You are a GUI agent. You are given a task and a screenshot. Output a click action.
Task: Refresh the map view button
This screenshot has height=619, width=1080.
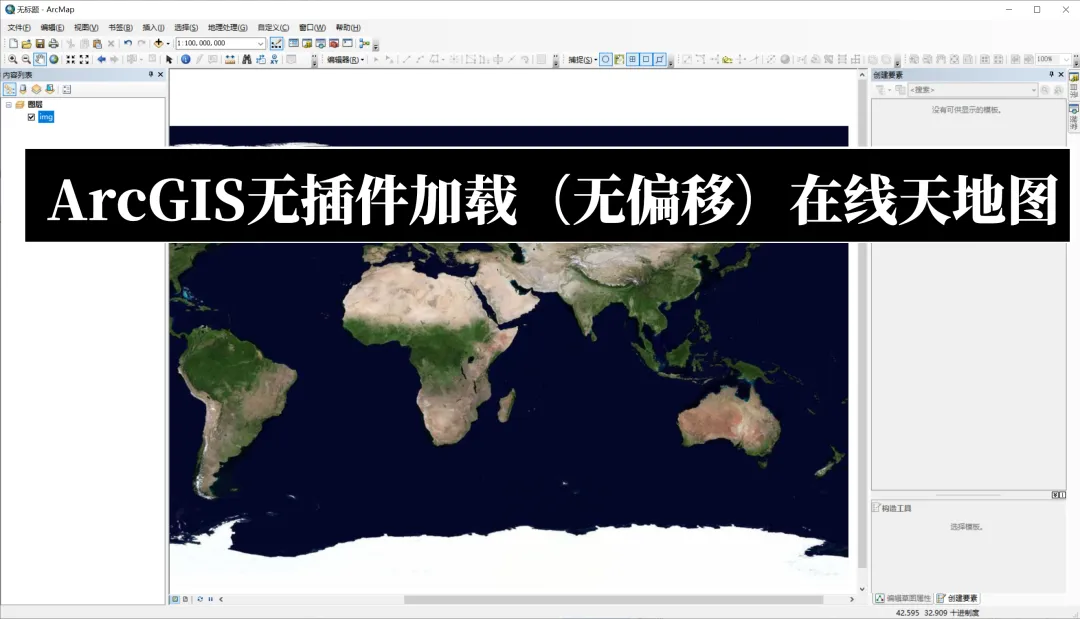click(200, 599)
